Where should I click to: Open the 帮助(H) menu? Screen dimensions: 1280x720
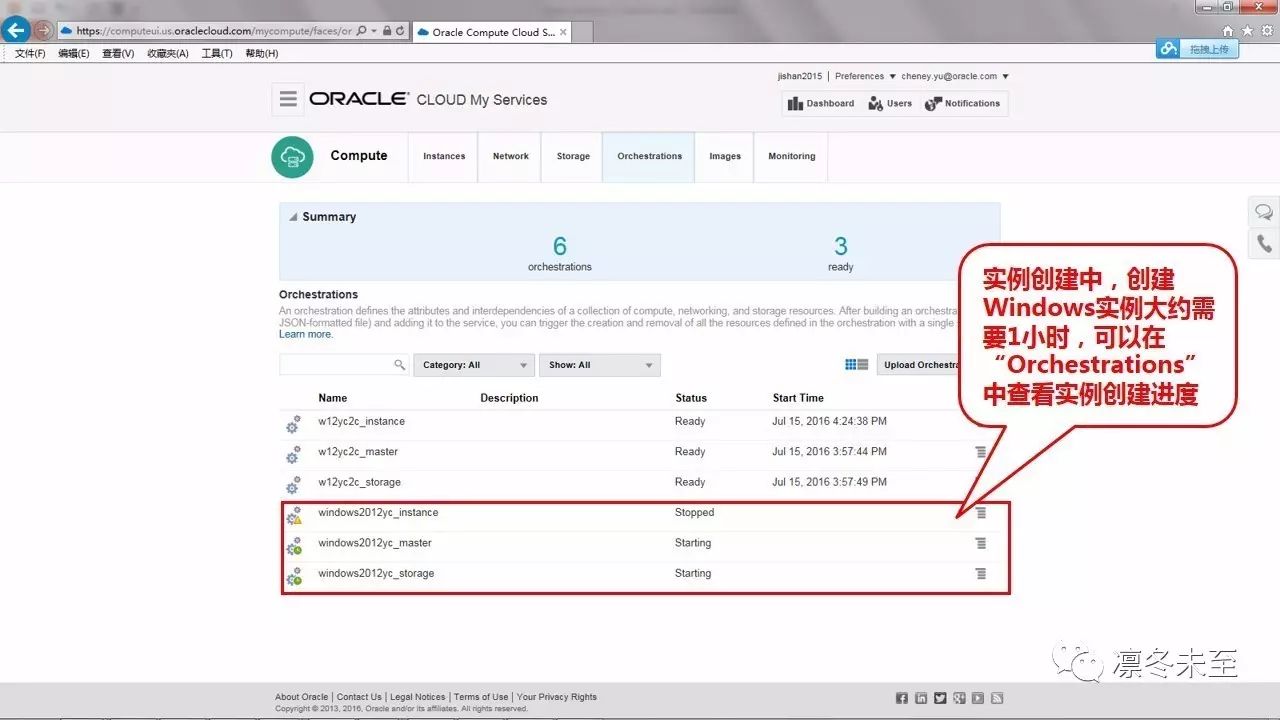coord(262,53)
